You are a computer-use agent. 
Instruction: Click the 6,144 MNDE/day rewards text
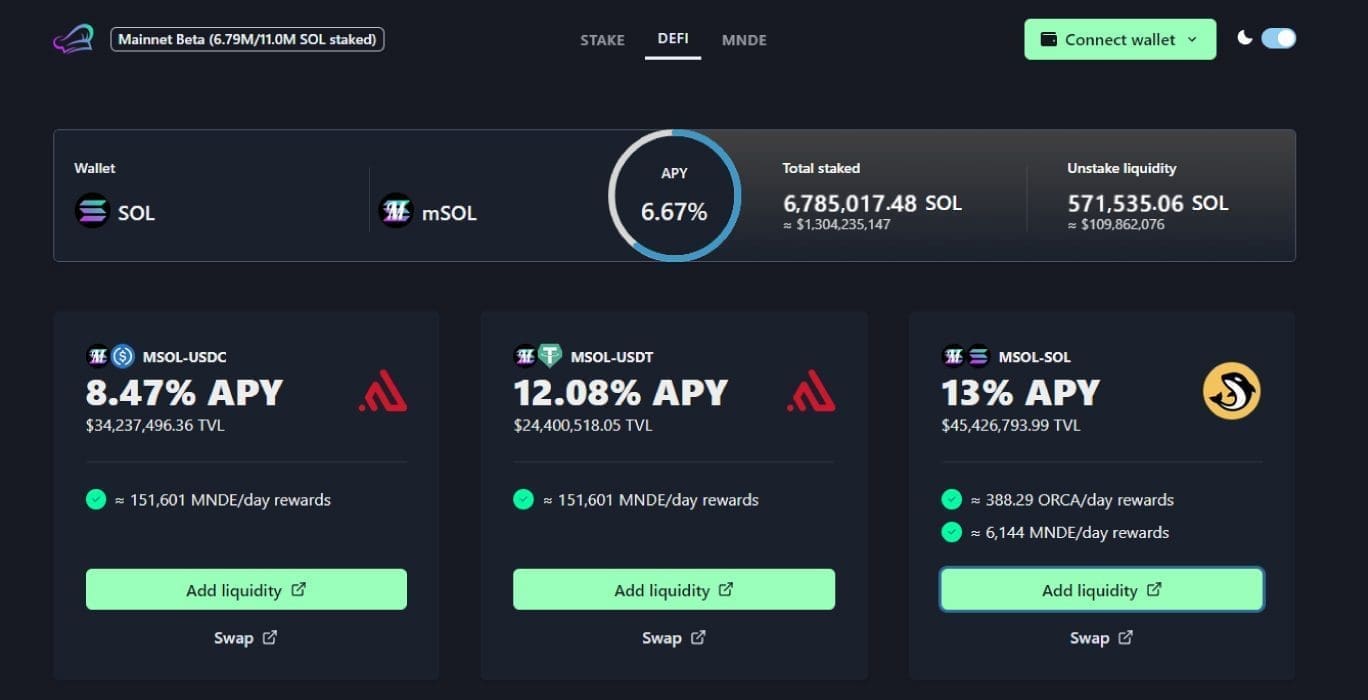[1070, 533]
